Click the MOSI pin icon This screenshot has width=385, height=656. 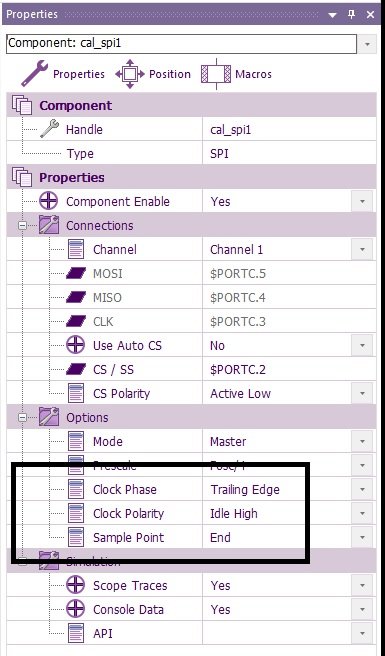(76, 274)
